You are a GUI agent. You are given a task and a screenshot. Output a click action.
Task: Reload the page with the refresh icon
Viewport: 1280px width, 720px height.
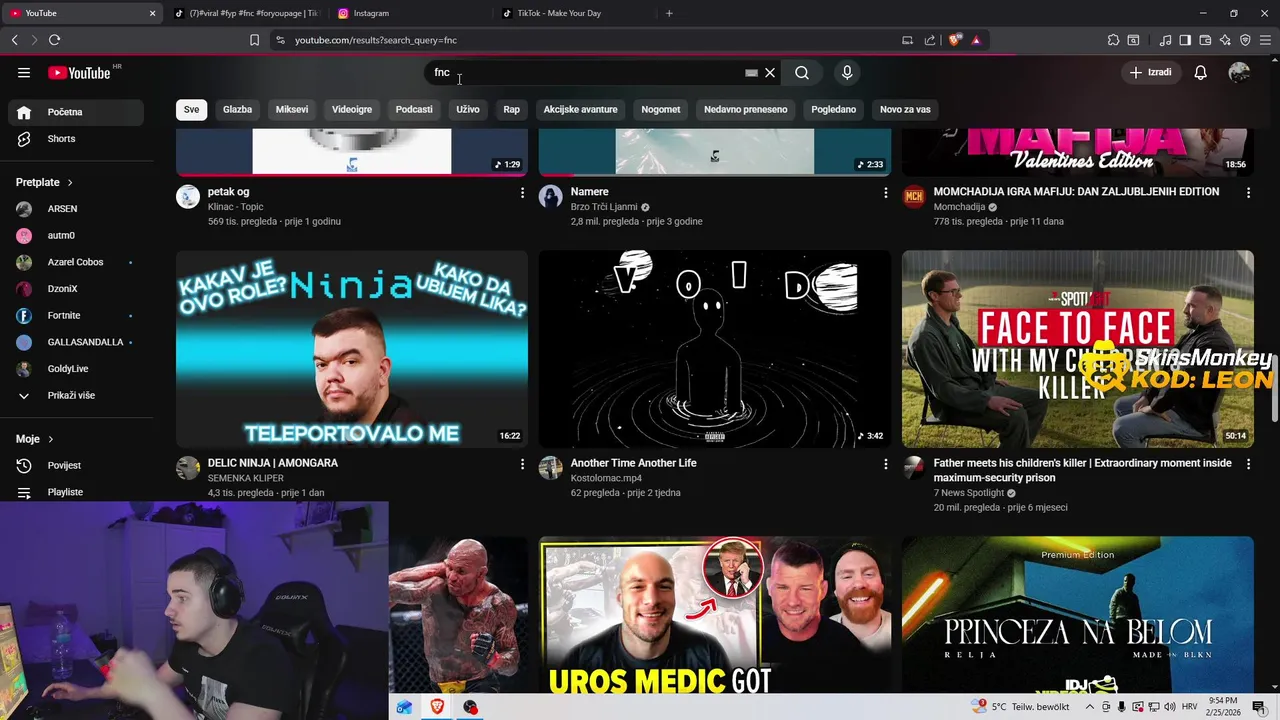(54, 40)
